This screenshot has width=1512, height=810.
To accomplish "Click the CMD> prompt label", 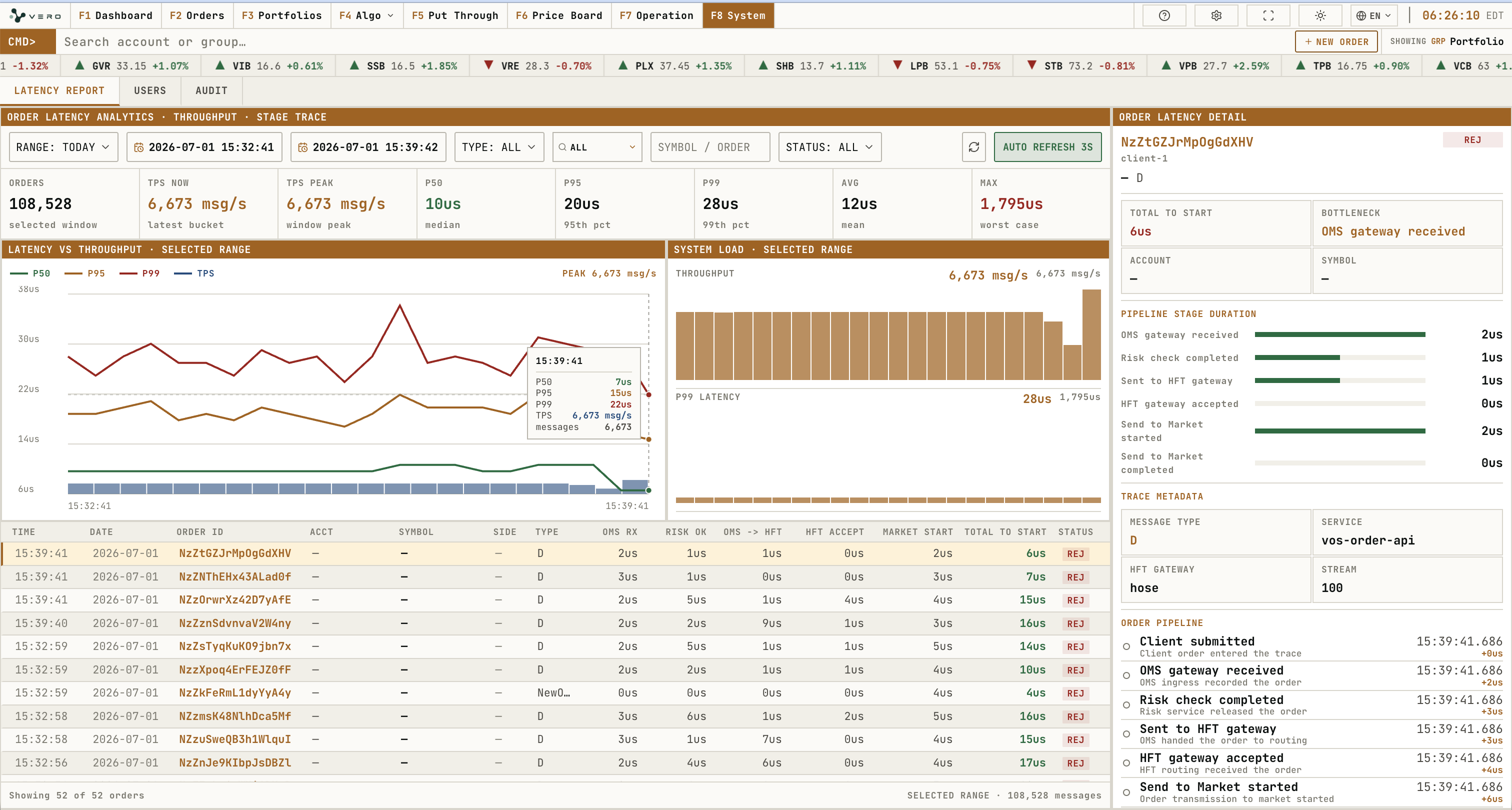I will point(27,41).
